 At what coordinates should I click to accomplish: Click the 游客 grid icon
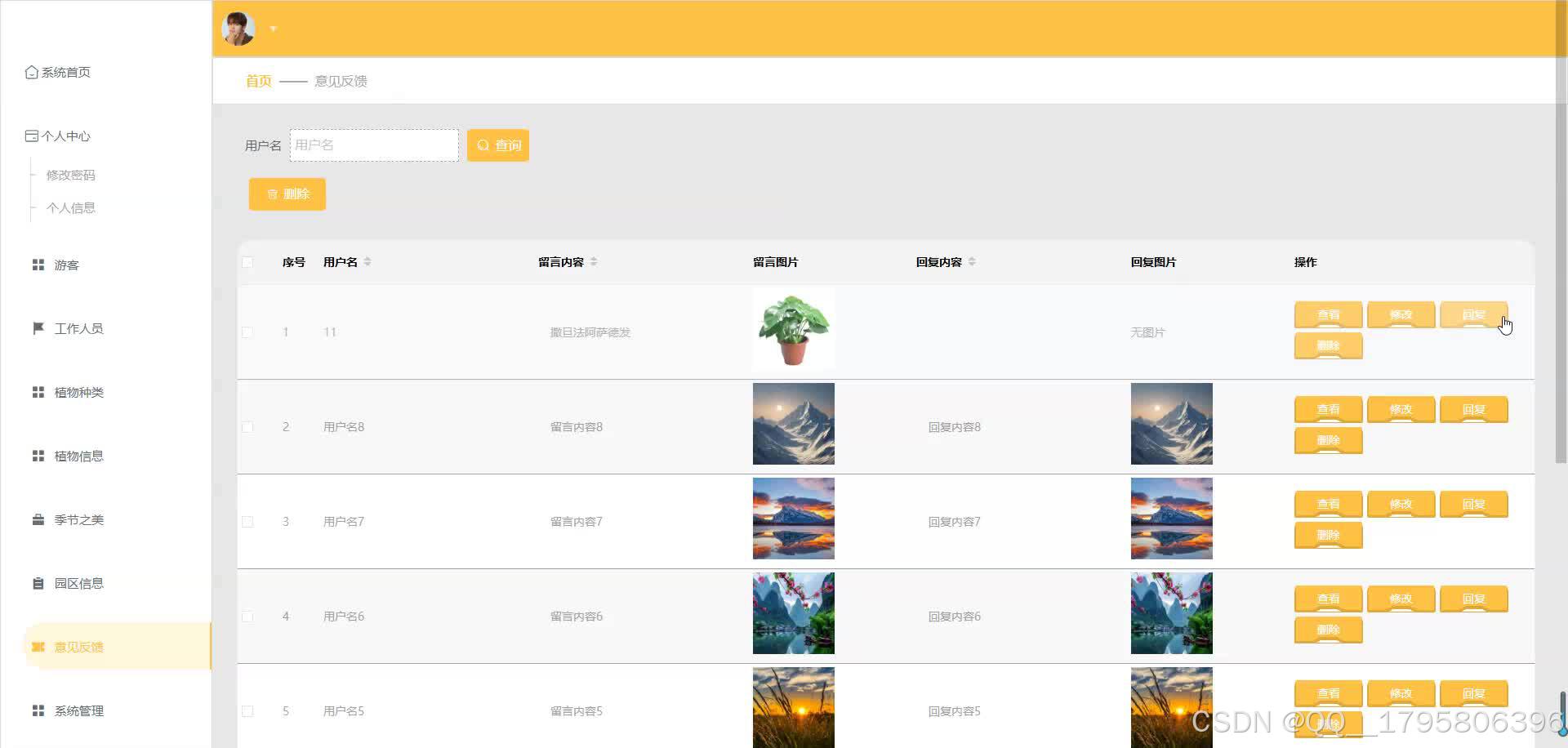click(38, 265)
